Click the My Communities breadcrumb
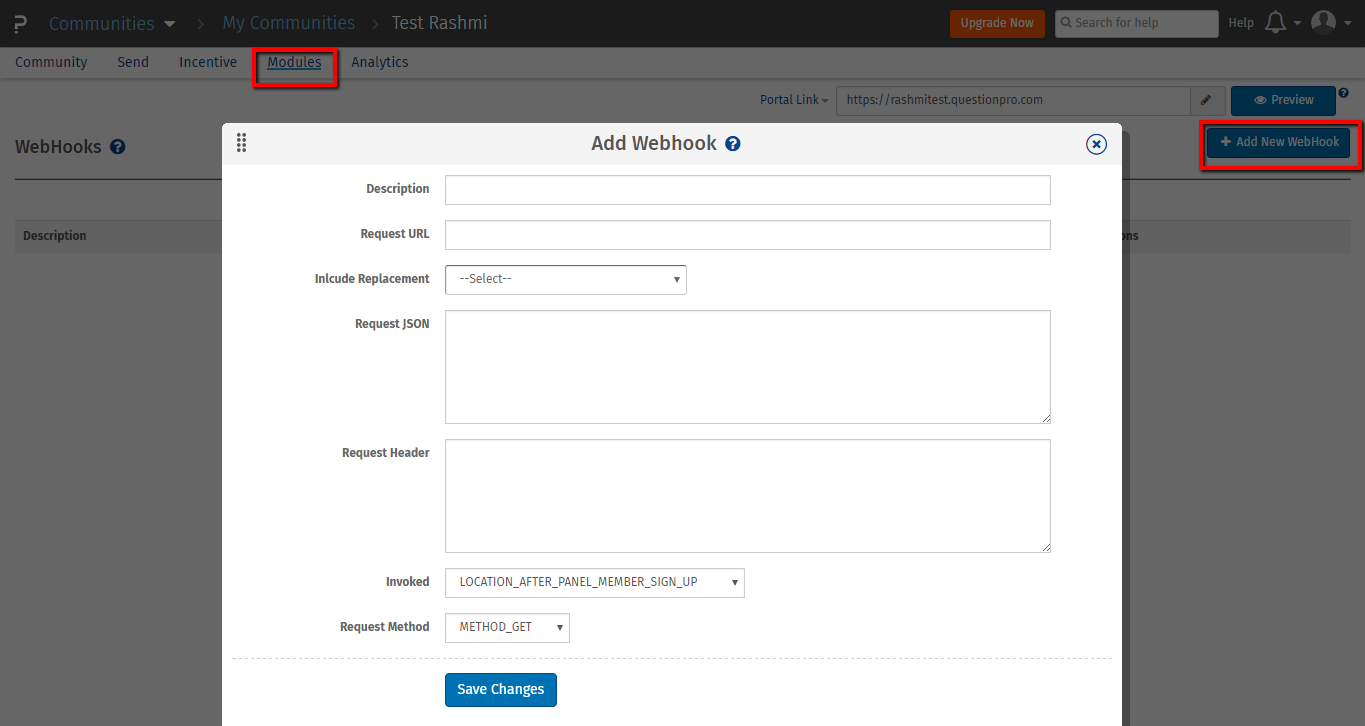The image size is (1365, 726). click(289, 23)
